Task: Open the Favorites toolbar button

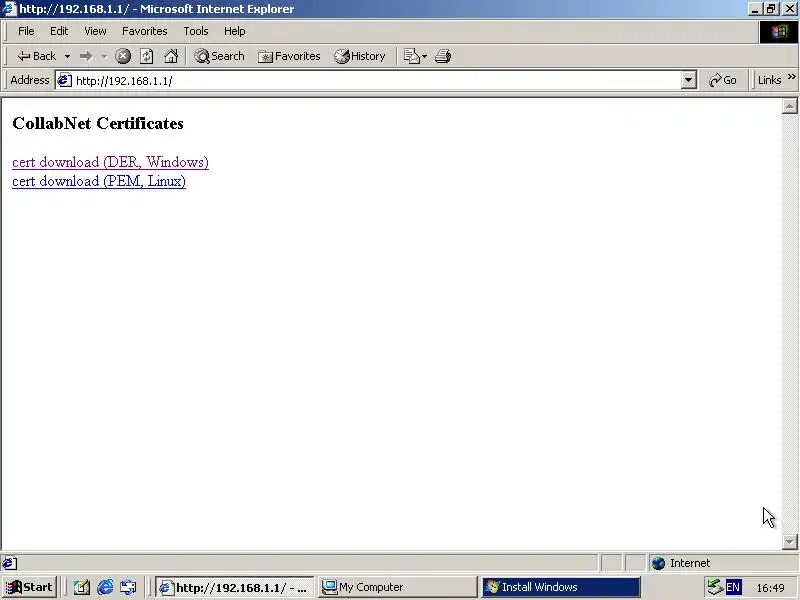Action: (x=289, y=56)
